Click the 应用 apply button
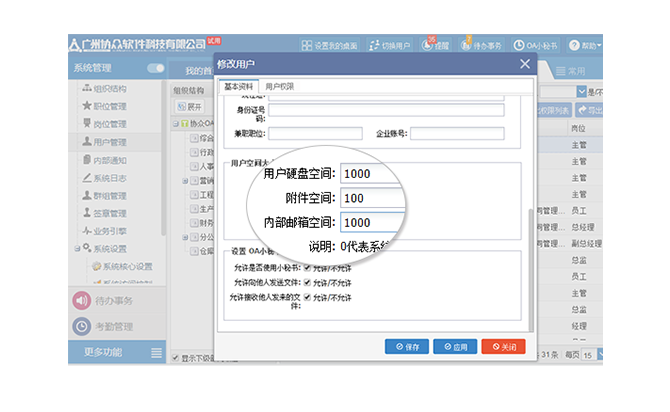 (455, 346)
